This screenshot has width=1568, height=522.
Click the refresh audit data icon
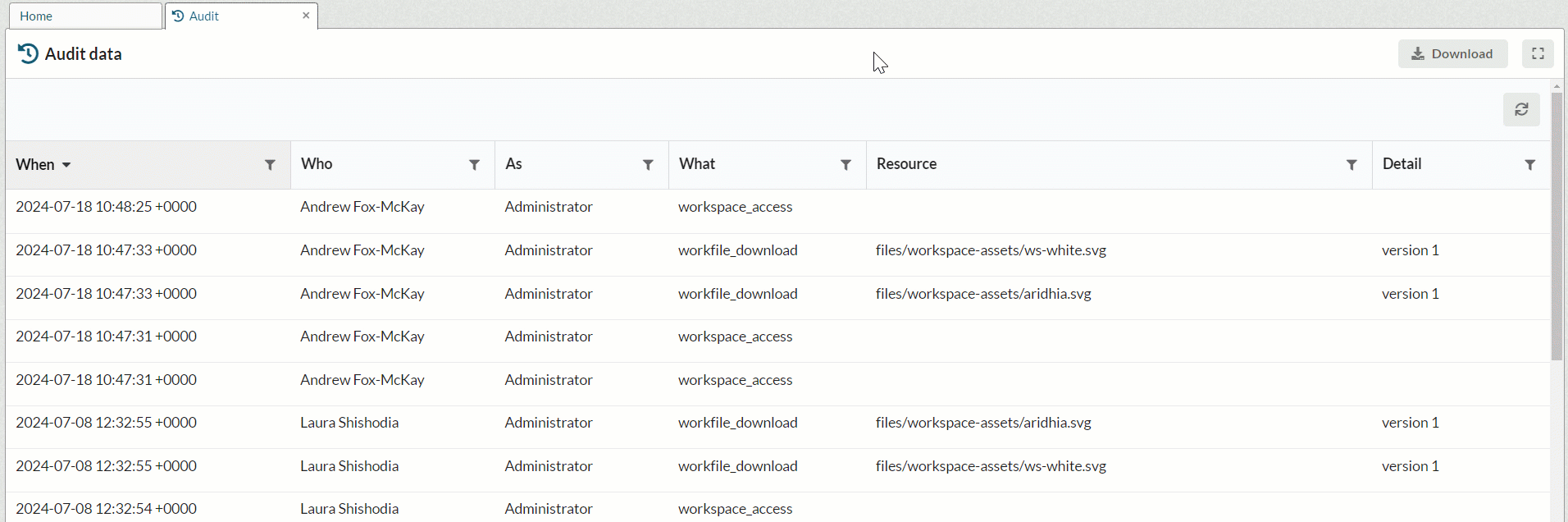(1521, 109)
